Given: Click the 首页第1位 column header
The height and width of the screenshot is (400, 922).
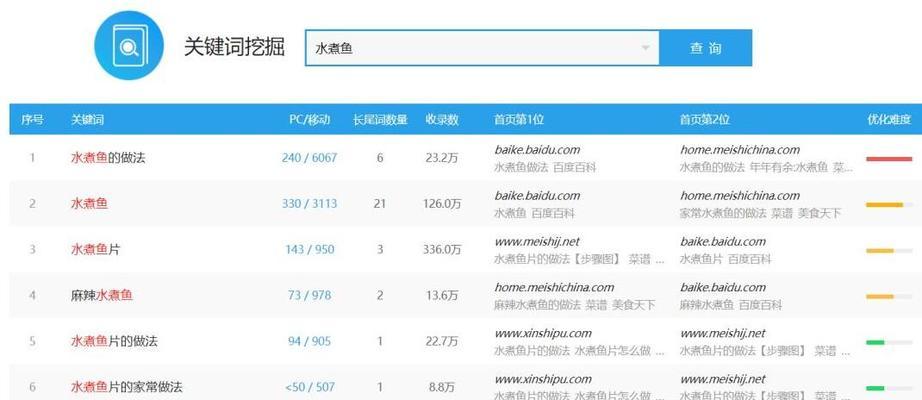Looking at the screenshot, I should pos(519,119).
